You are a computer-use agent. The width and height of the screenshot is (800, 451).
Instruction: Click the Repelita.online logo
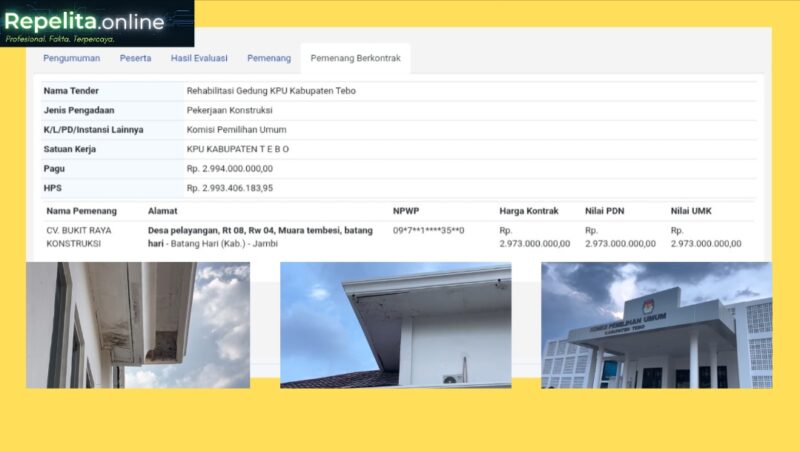point(97,23)
